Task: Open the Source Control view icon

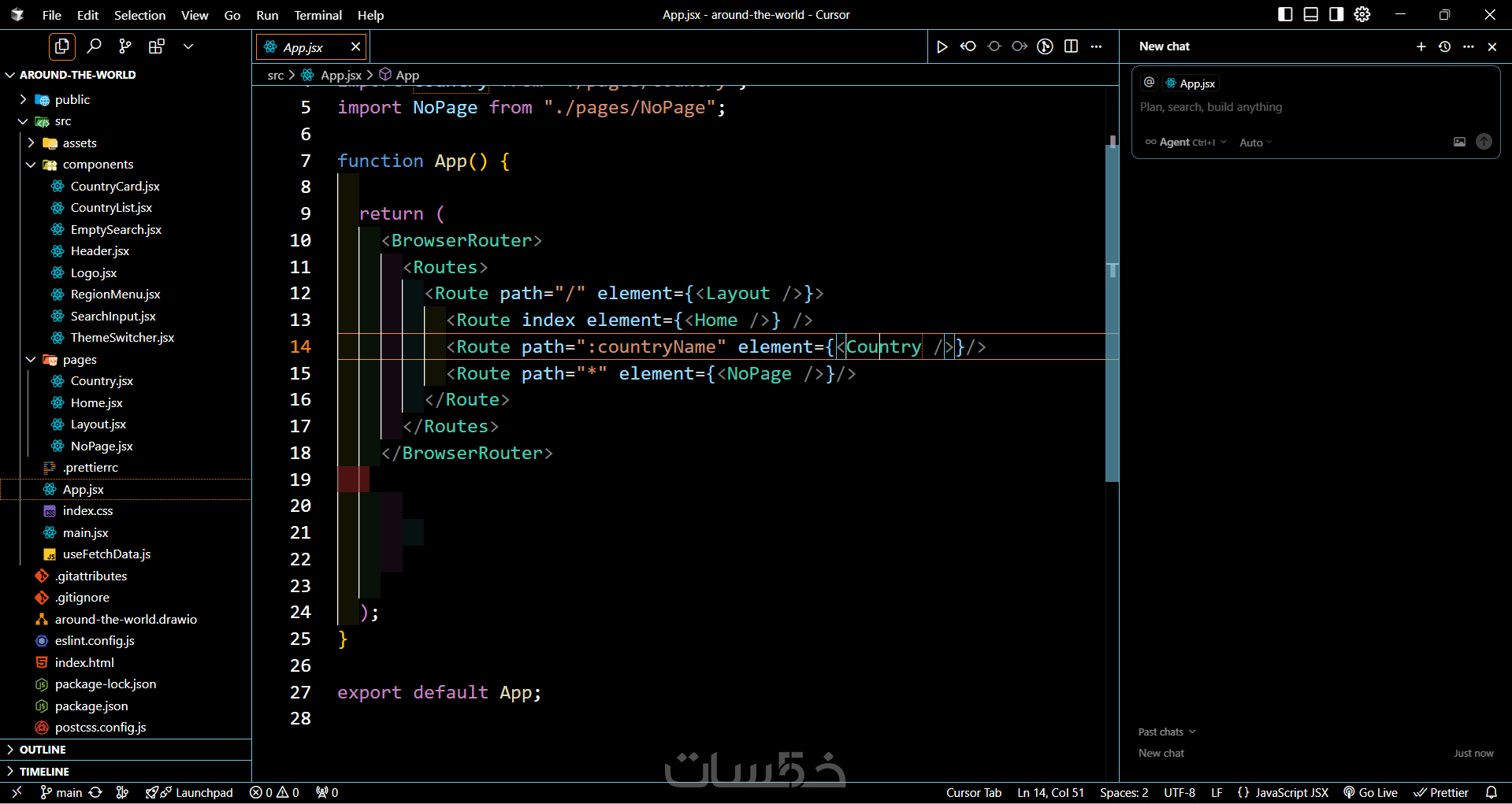Action: pos(124,46)
